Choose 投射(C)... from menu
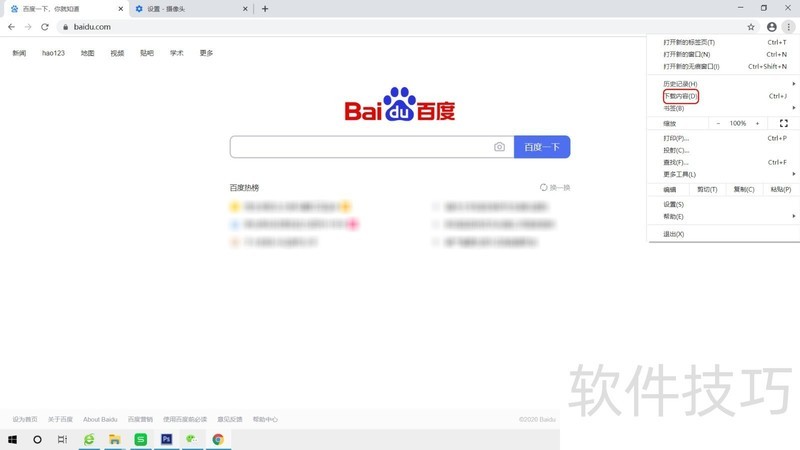This screenshot has height=450, width=800. click(x=724, y=151)
